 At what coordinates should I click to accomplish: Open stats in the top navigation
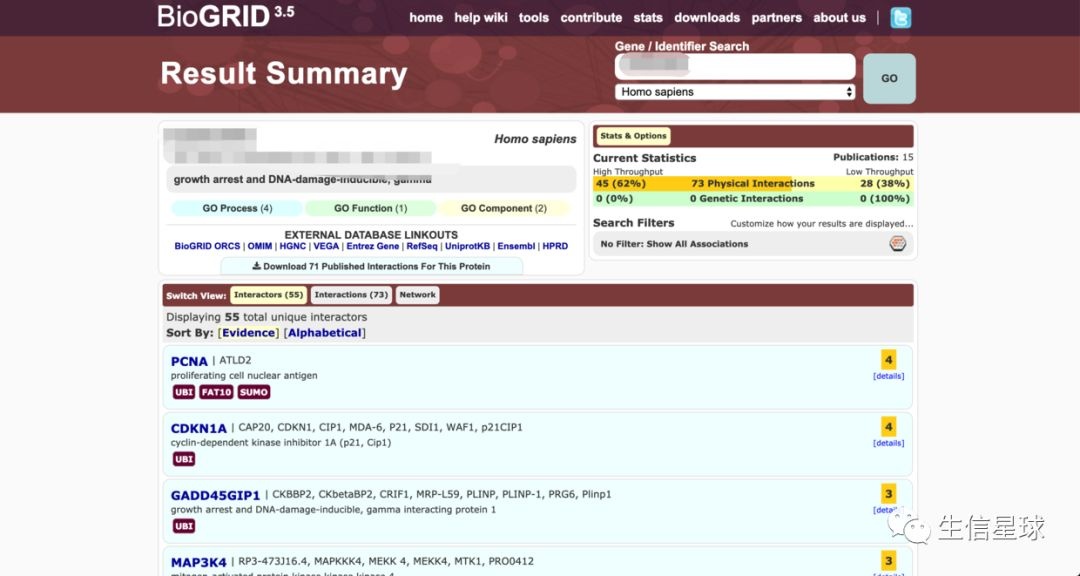coord(648,18)
